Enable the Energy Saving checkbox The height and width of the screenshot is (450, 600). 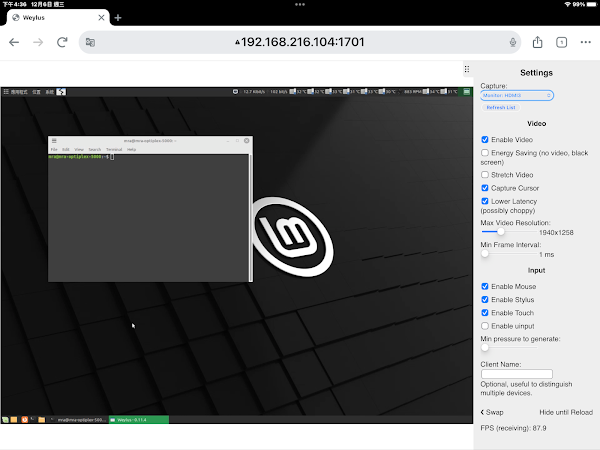tap(485, 153)
